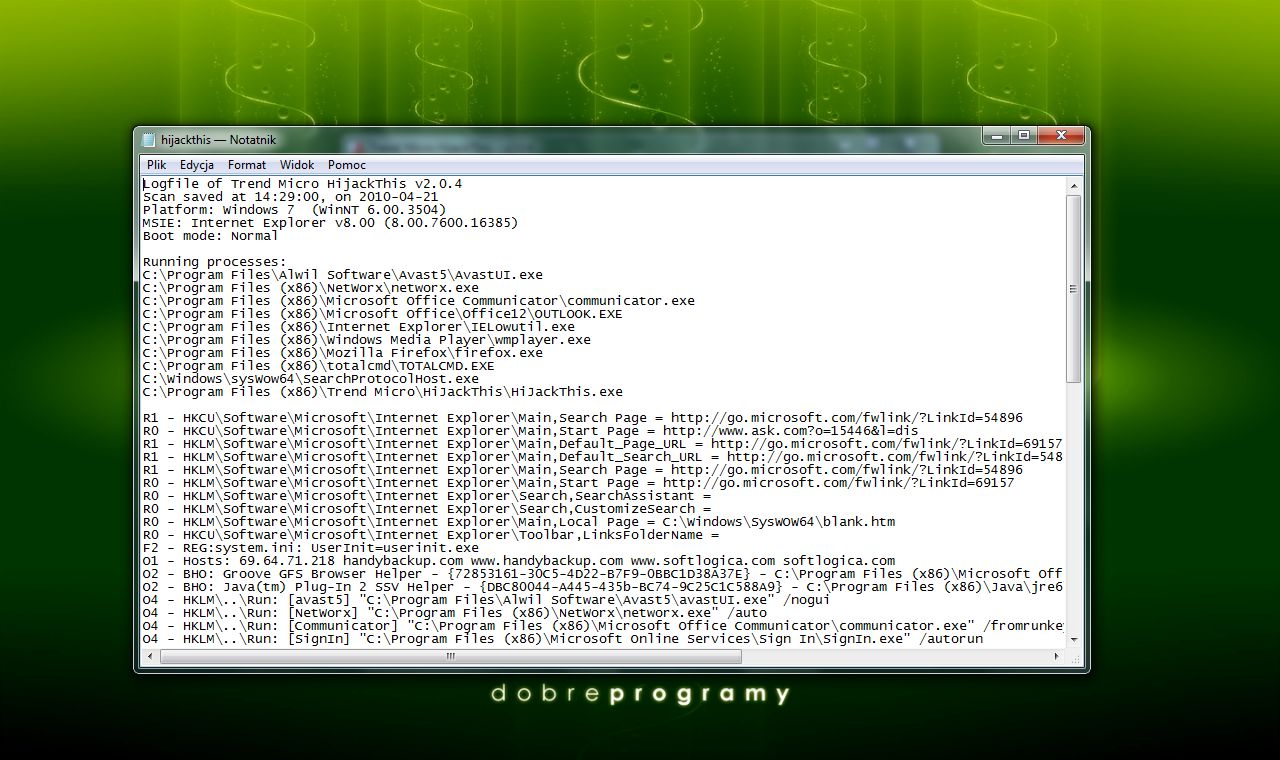Click the vertical scrollbar thumb

tap(1074, 289)
